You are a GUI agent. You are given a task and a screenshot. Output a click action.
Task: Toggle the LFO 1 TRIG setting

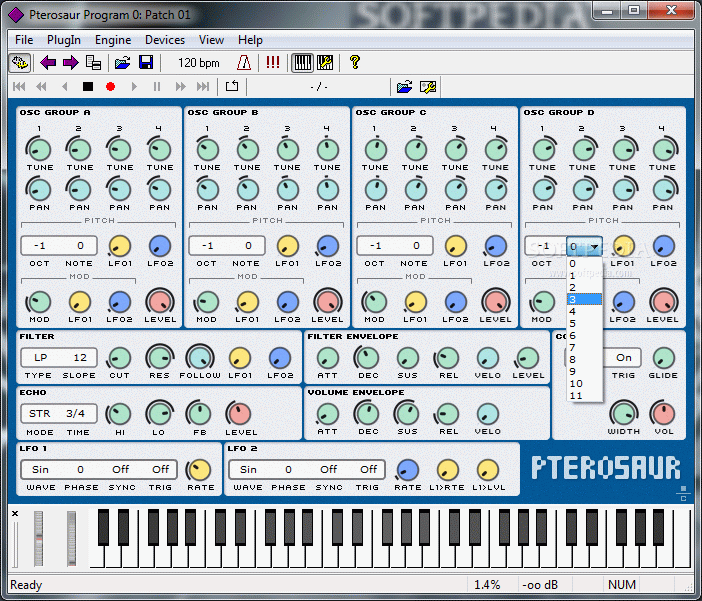point(160,469)
